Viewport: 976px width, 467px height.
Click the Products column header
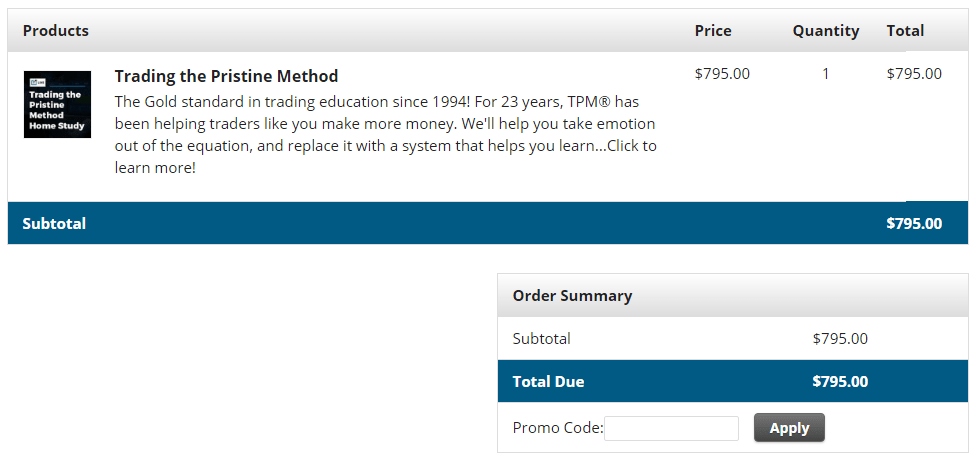[x=56, y=31]
